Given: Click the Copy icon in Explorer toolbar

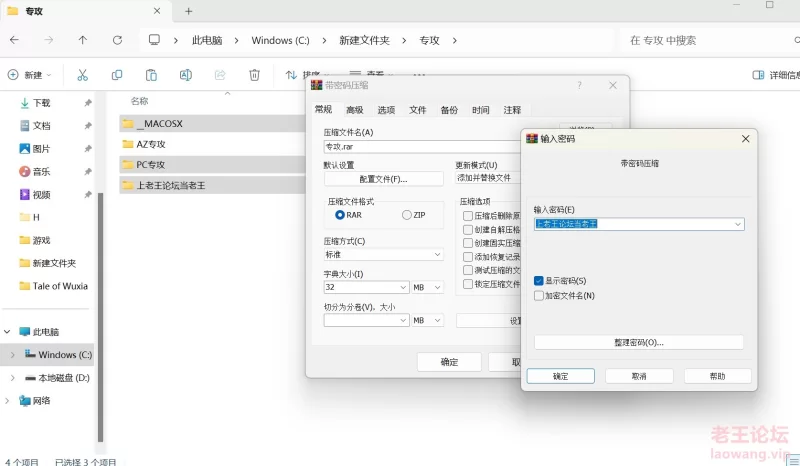Looking at the screenshot, I should [x=117, y=75].
